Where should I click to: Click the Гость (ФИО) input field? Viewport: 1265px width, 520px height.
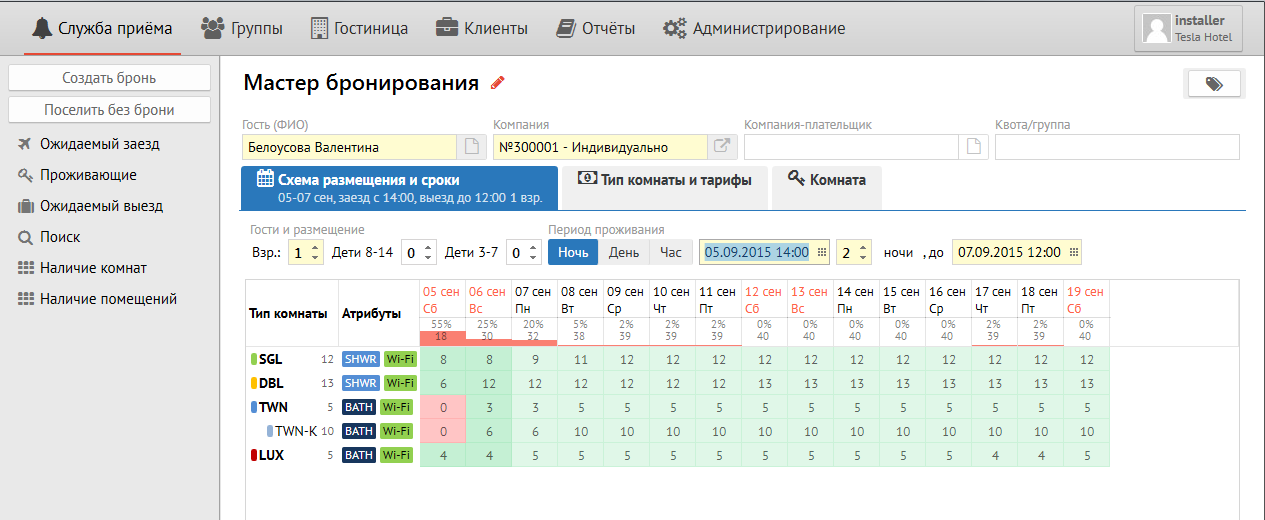coord(350,147)
